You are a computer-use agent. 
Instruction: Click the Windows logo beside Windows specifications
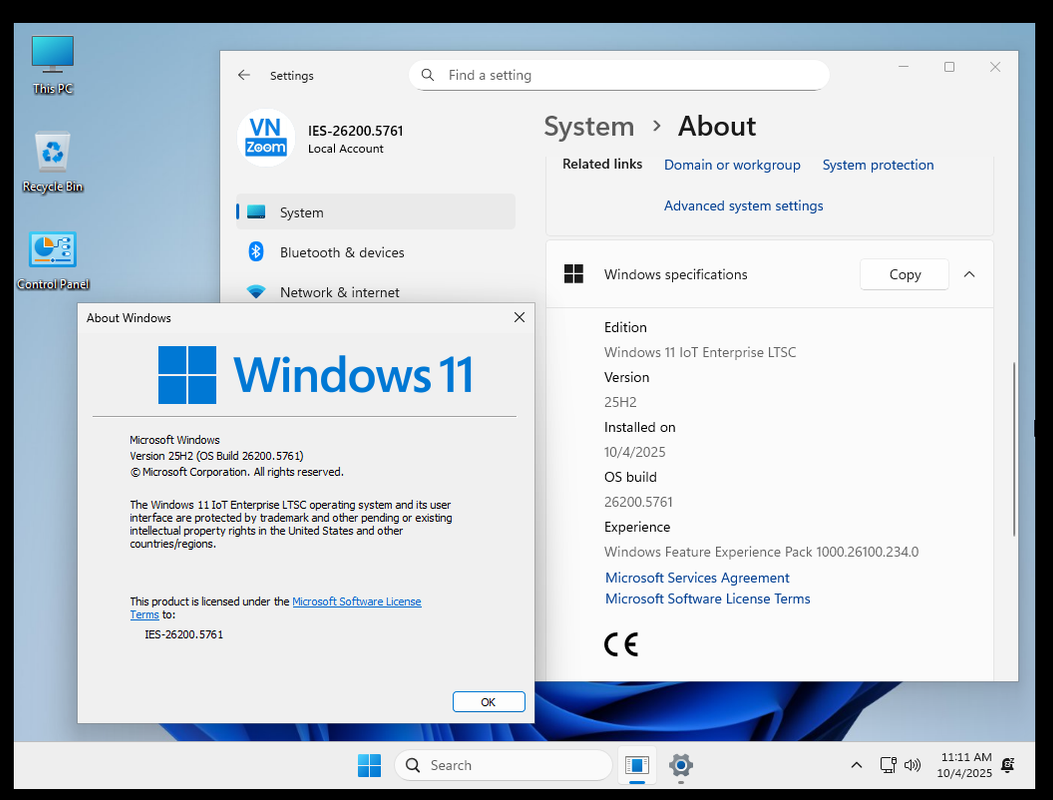click(x=574, y=274)
